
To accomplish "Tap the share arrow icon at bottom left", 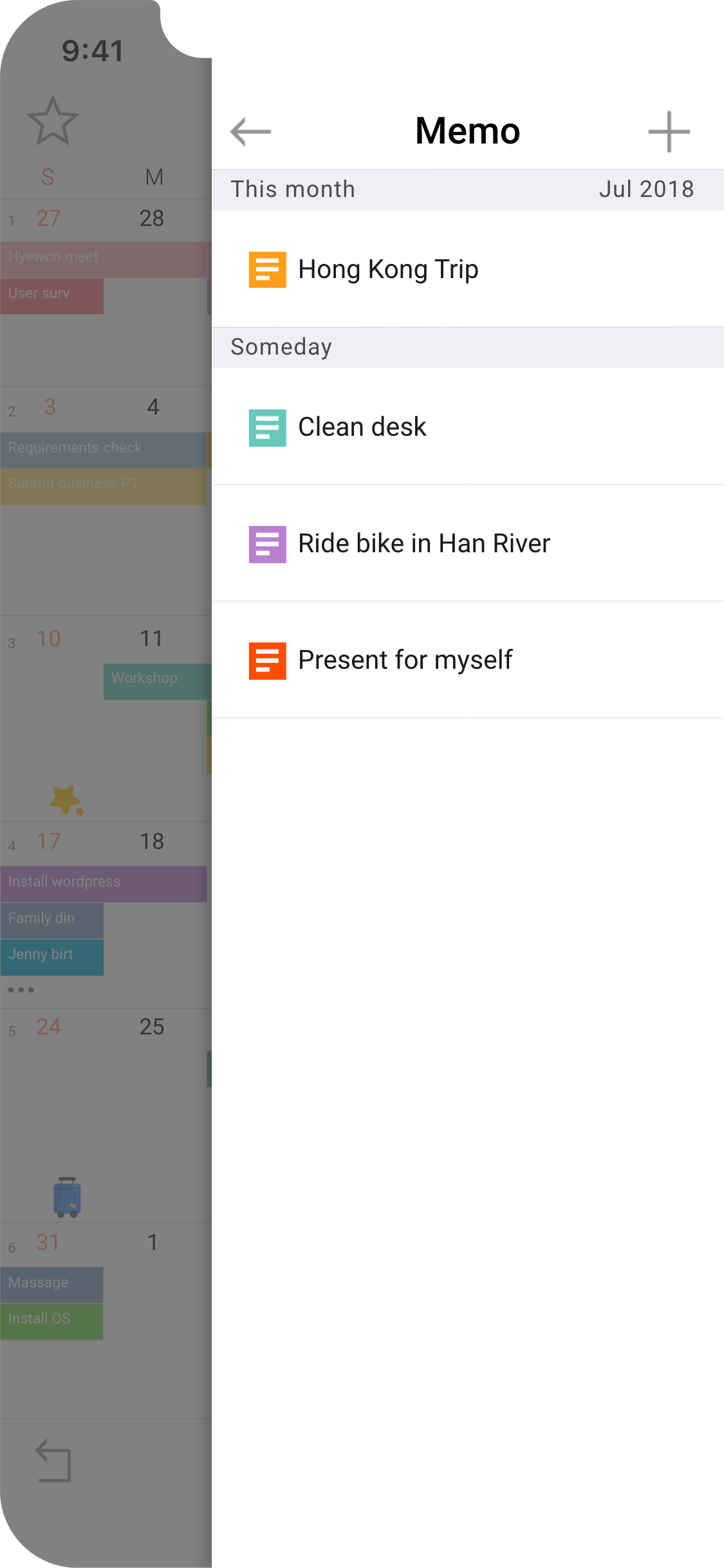I will click(53, 1461).
